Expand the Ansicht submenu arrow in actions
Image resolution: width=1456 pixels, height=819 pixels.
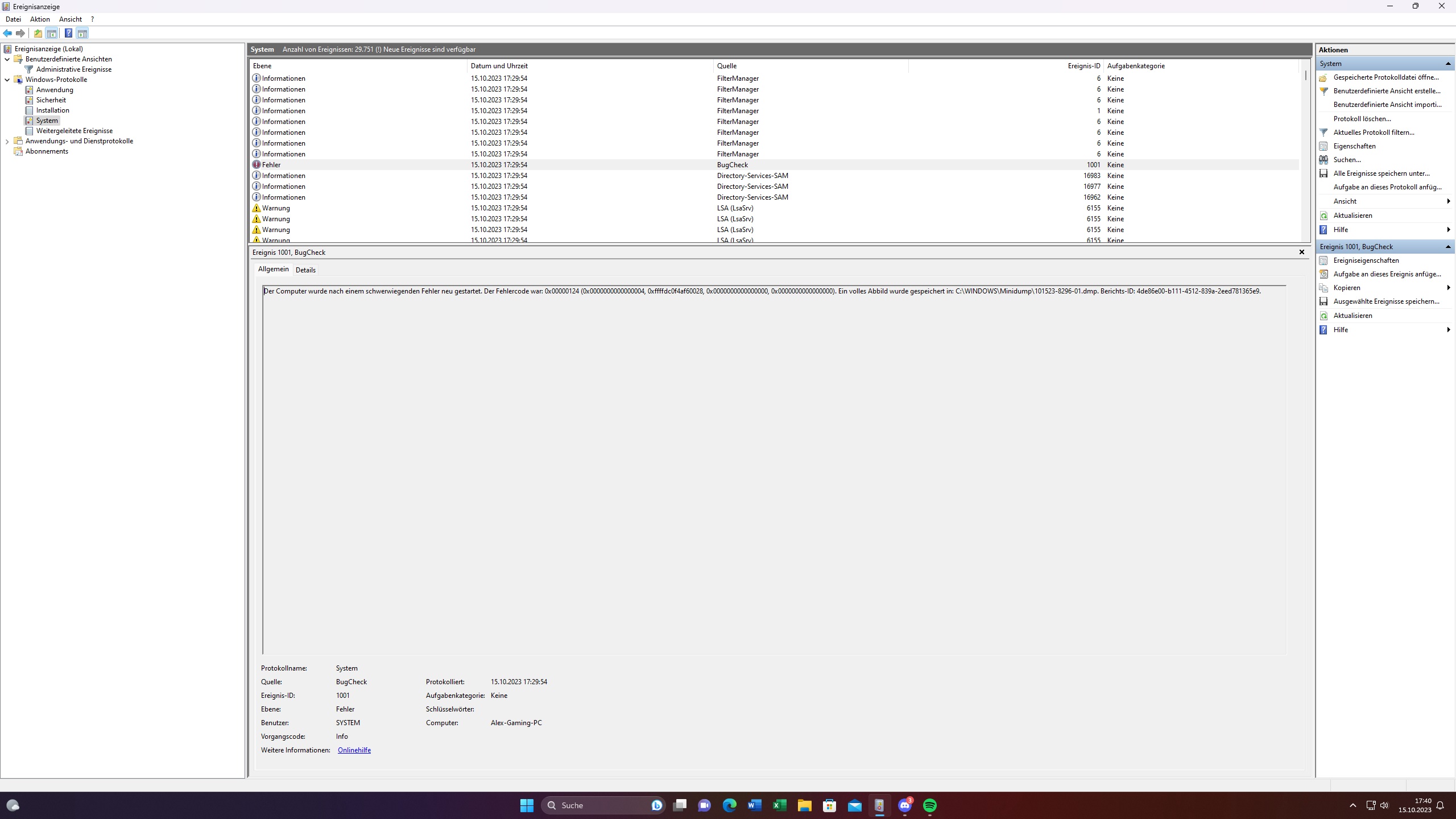click(x=1448, y=201)
